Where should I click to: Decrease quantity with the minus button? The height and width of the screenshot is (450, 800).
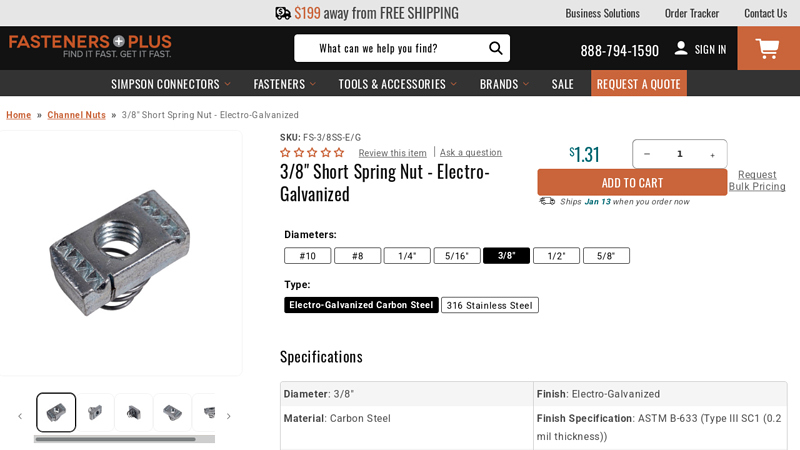pyautogui.click(x=647, y=154)
